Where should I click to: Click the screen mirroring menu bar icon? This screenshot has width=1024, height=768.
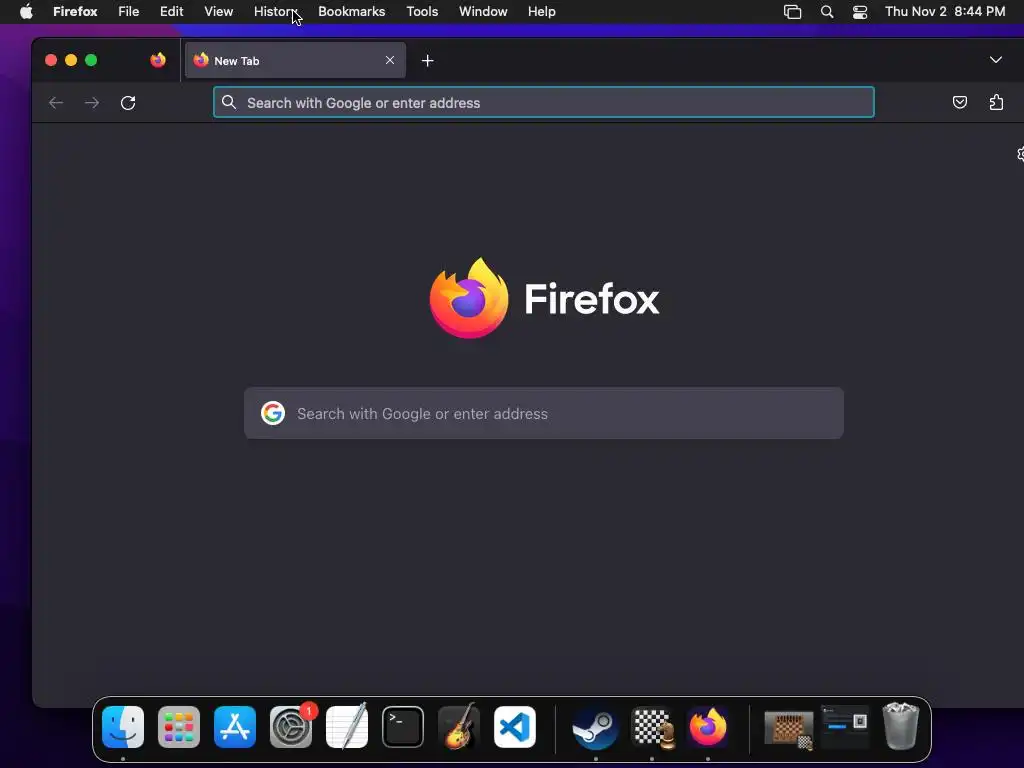pos(792,12)
